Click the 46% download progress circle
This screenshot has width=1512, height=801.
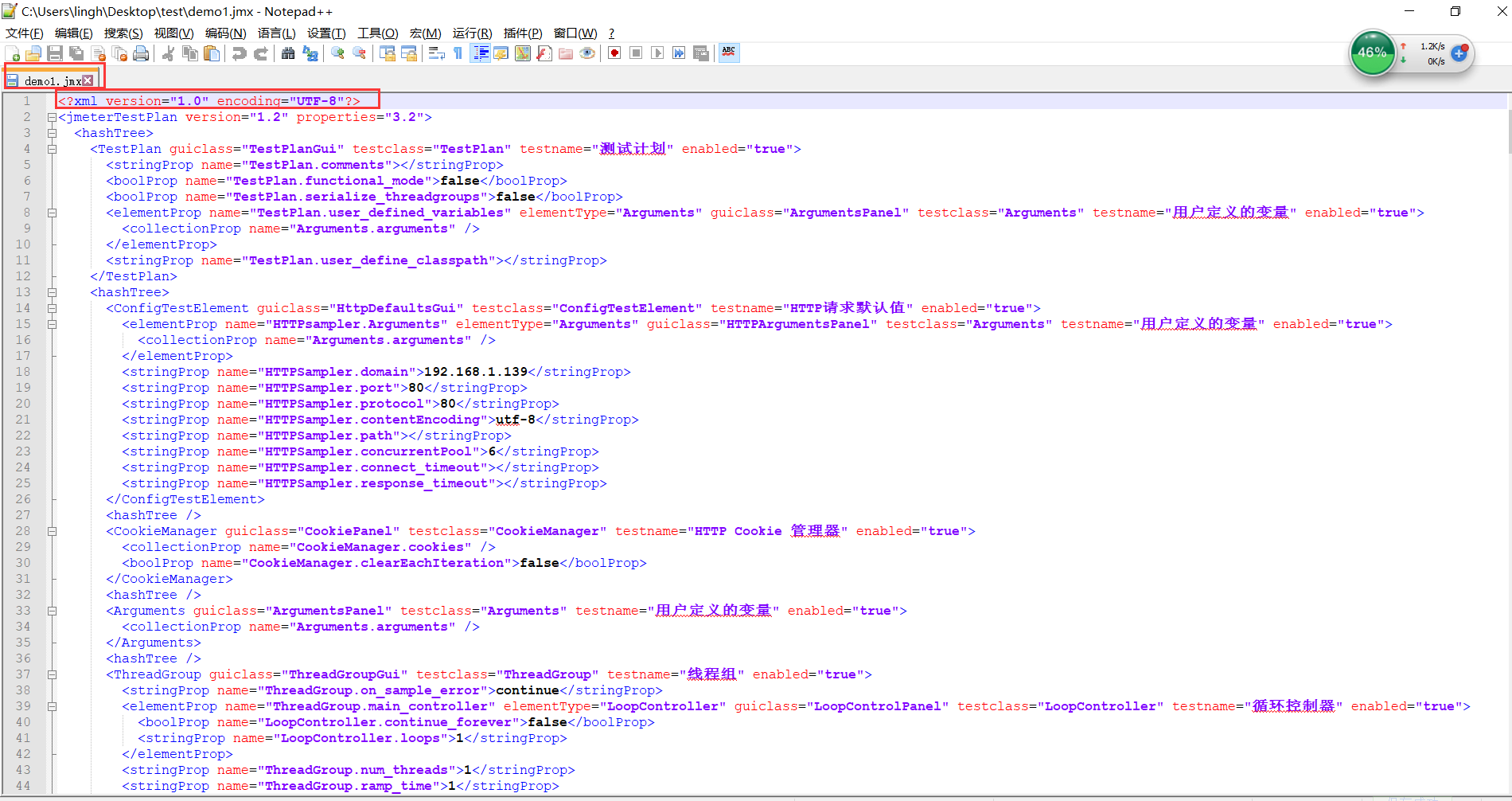coord(1372,53)
